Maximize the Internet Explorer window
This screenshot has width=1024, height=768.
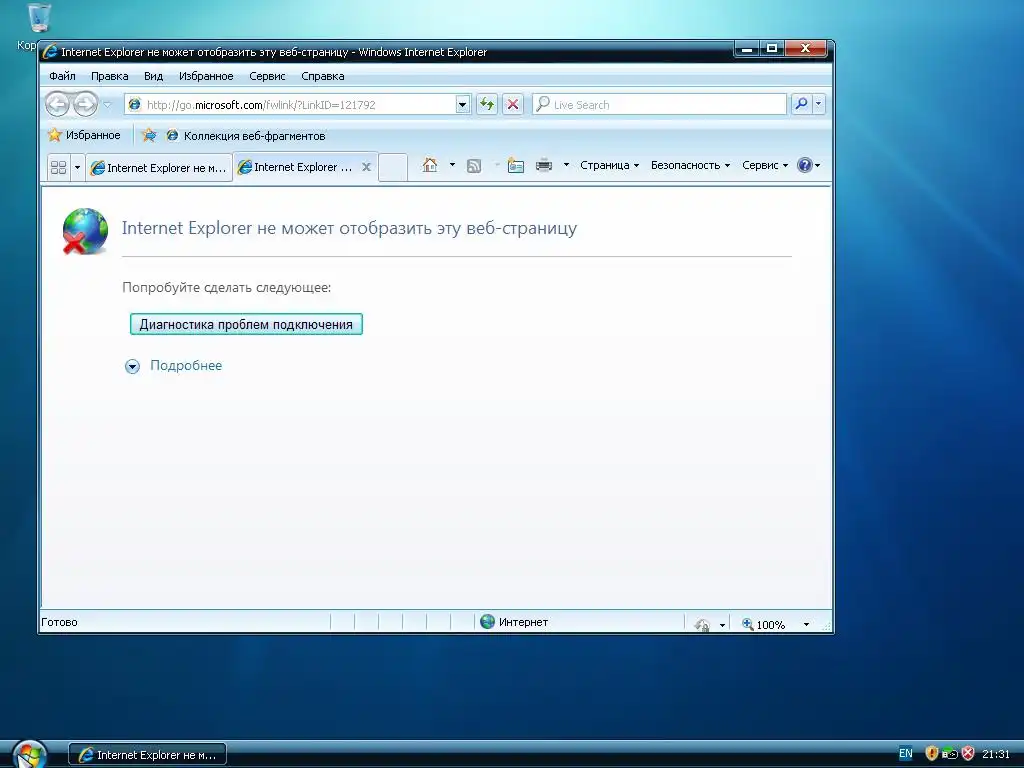tap(772, 48)
